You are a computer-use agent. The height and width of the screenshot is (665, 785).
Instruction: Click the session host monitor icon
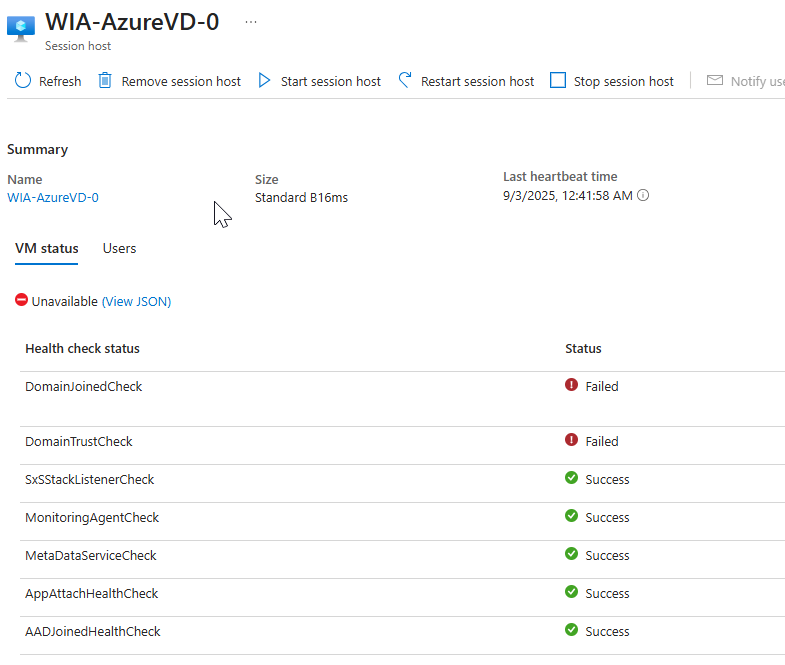click(x=21, y=29)
